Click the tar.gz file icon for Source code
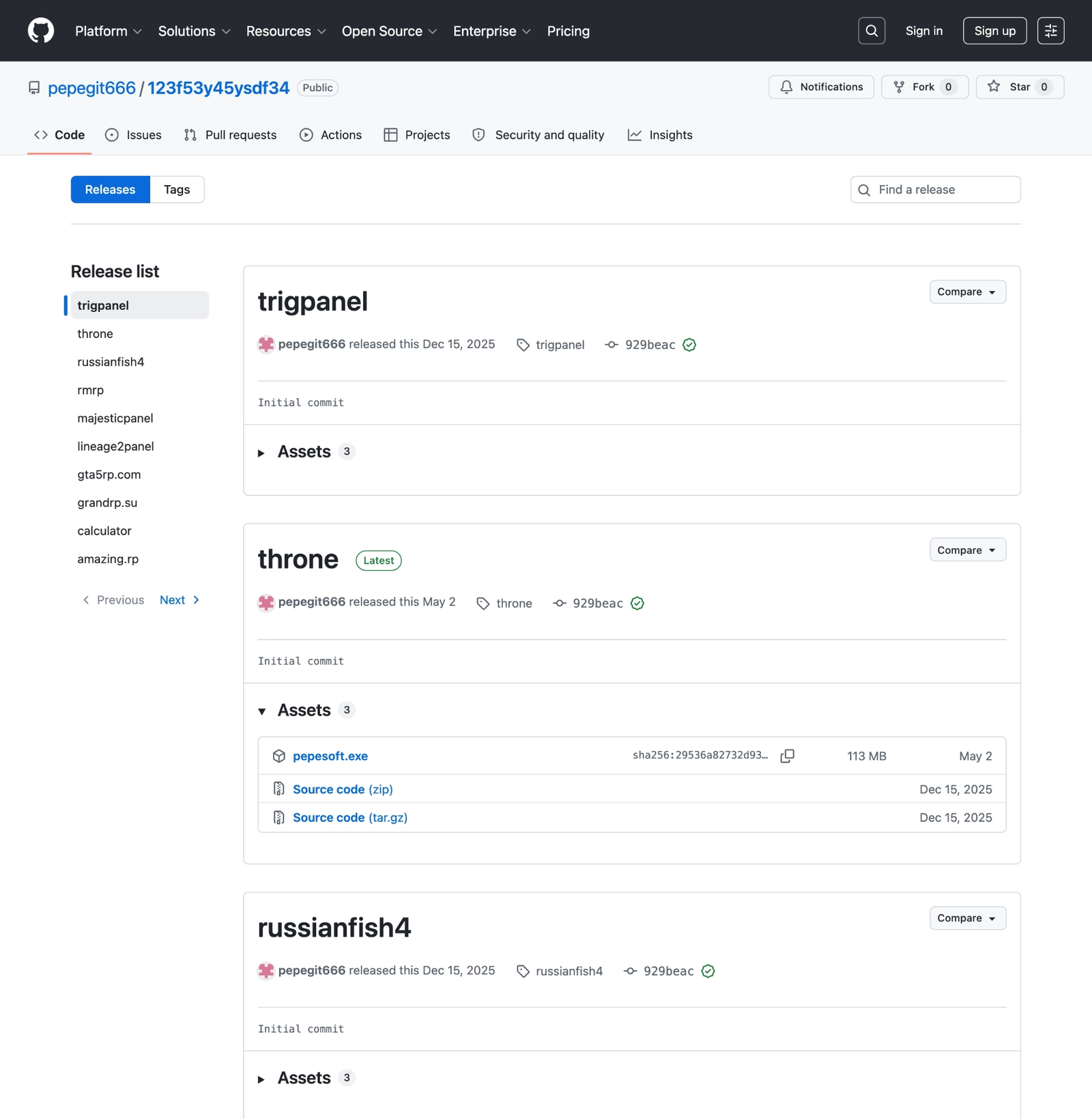The image size is (1092, 1119). click(279, 817)
